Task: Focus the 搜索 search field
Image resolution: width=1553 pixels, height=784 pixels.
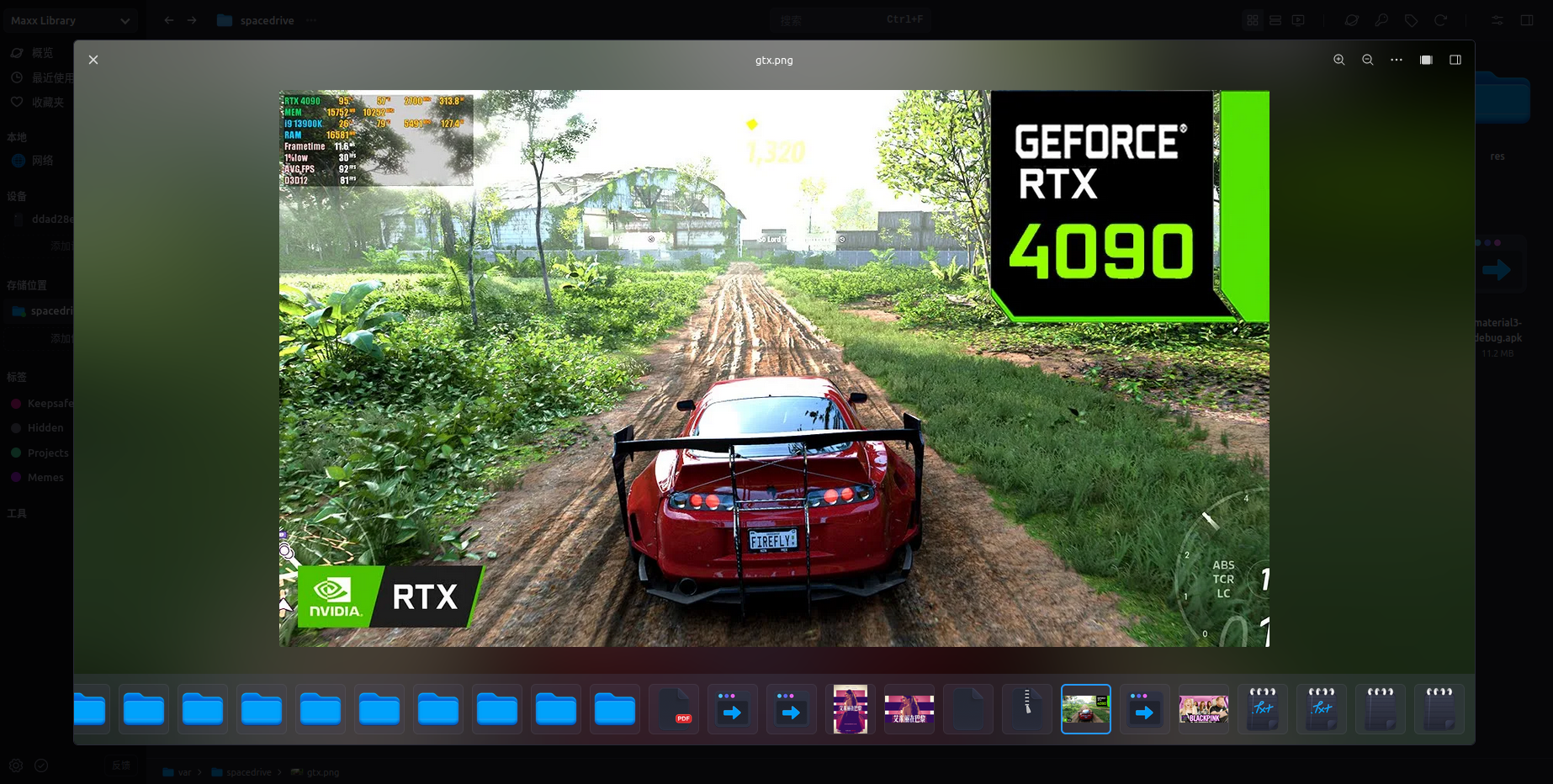Action: tap(851, 20)
